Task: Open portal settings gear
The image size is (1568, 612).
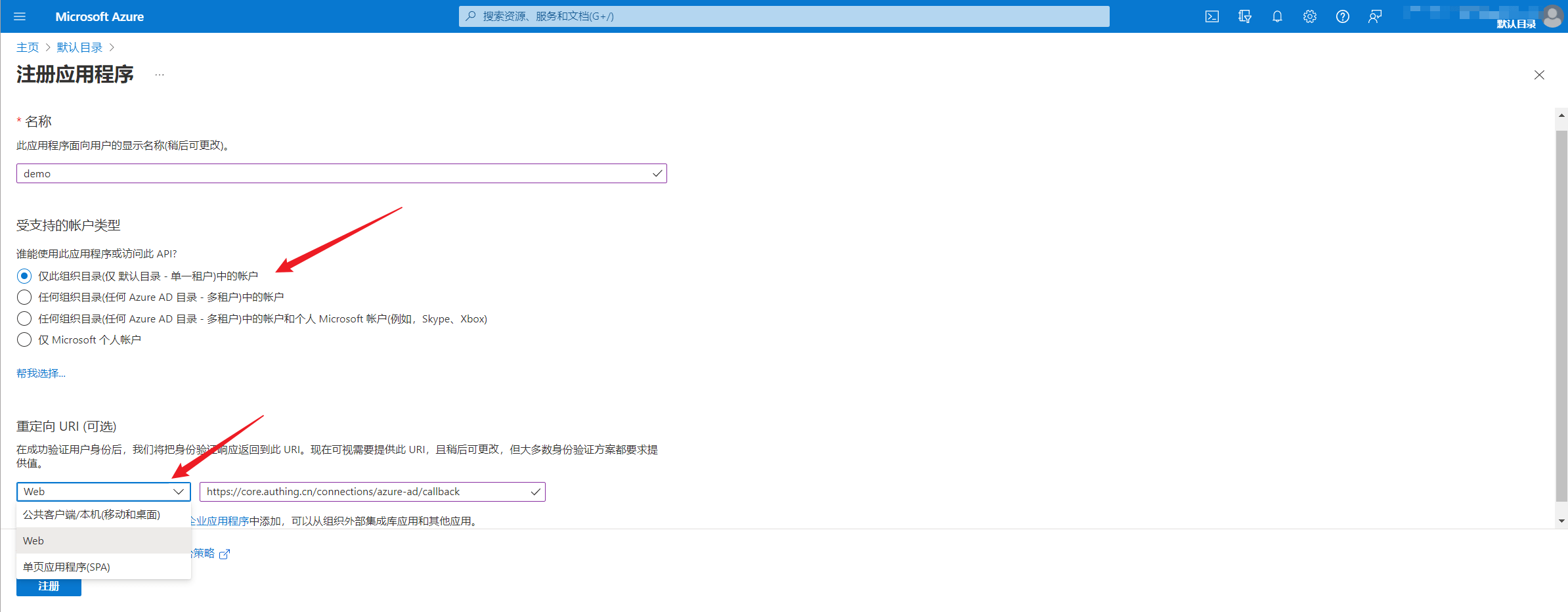Action: tap(1309, 16)
